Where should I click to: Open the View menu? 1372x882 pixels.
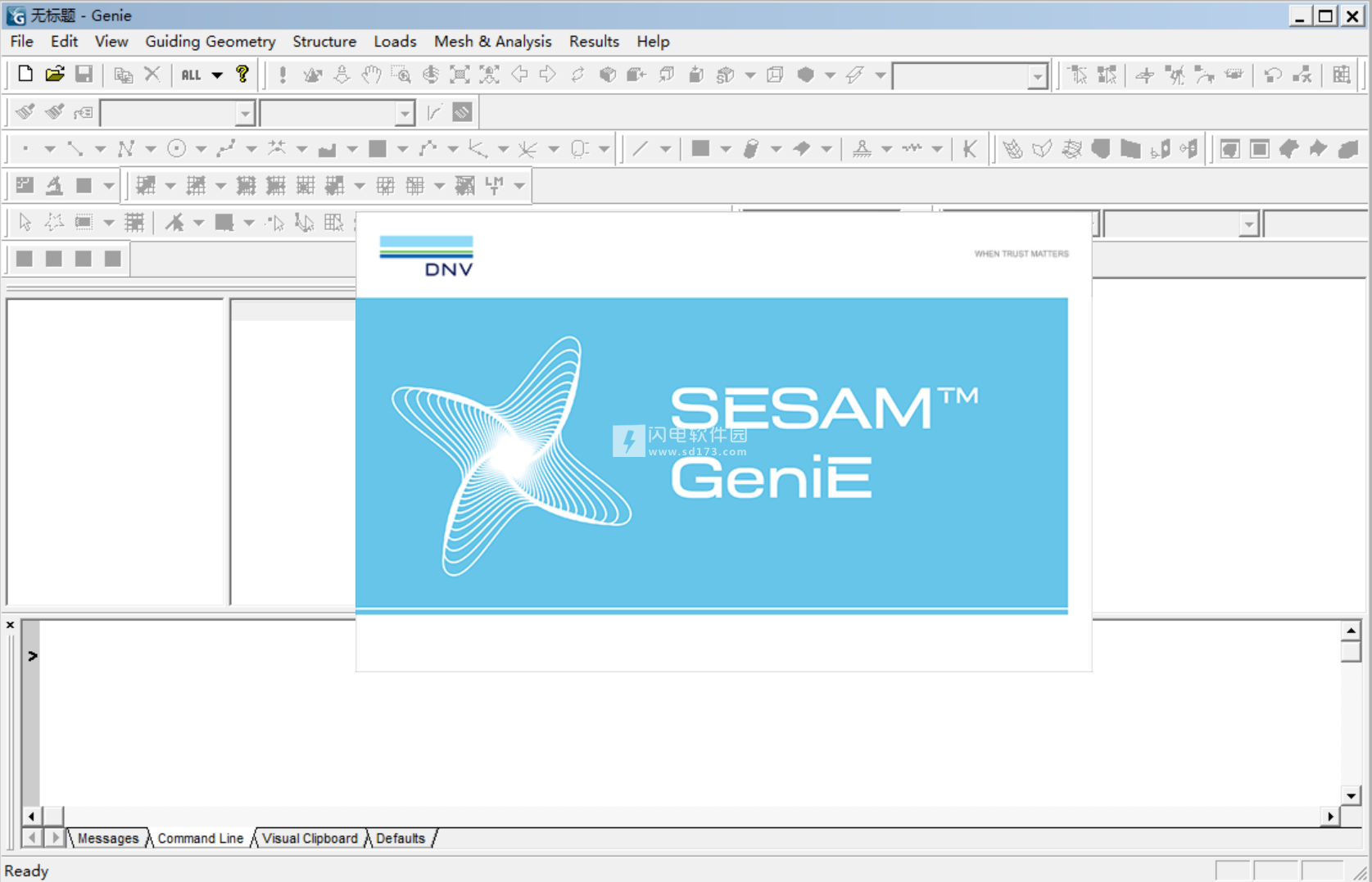tap(111, 41)
